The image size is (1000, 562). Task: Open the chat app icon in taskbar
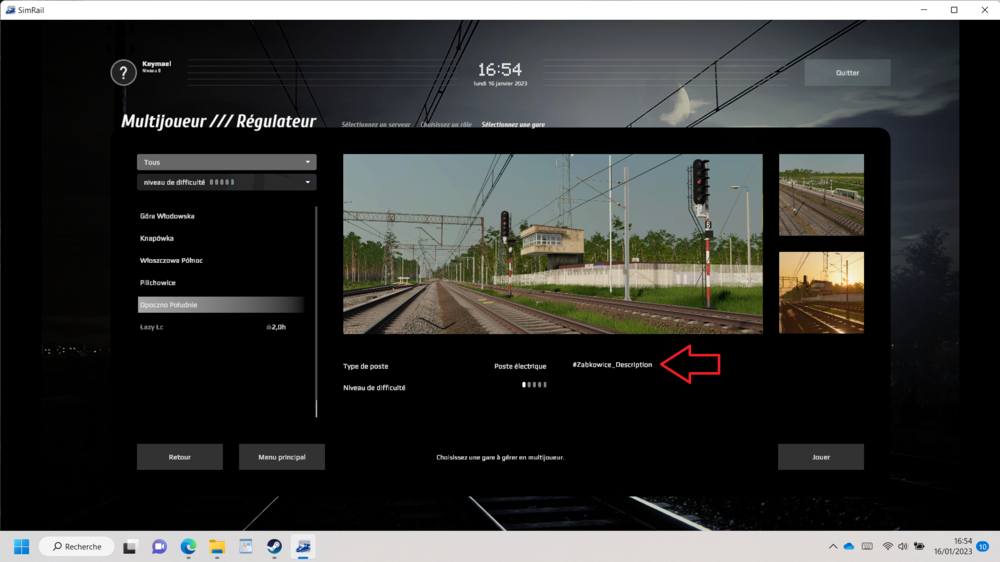click(159, 546)
